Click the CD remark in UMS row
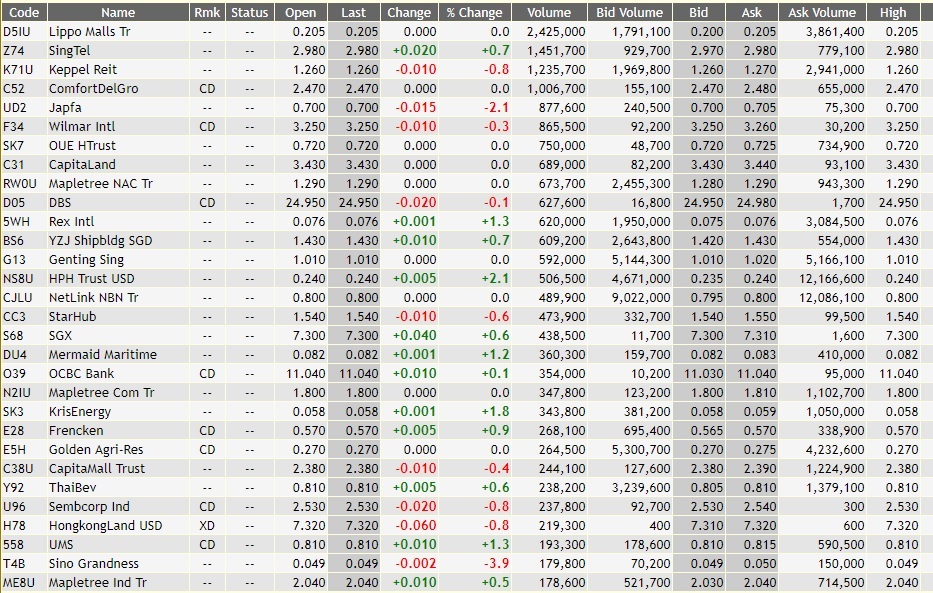The width and height of the screenshot is (933, 593). pyautogui.click(x=207, y=545)
